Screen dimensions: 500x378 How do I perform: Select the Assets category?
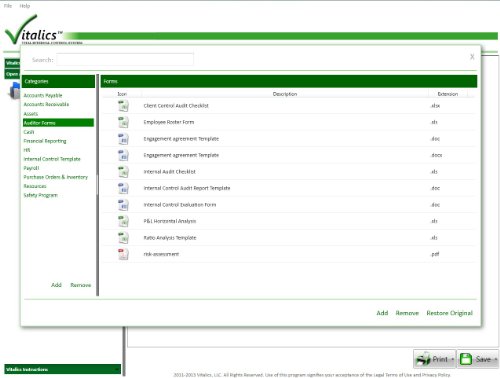31,114
